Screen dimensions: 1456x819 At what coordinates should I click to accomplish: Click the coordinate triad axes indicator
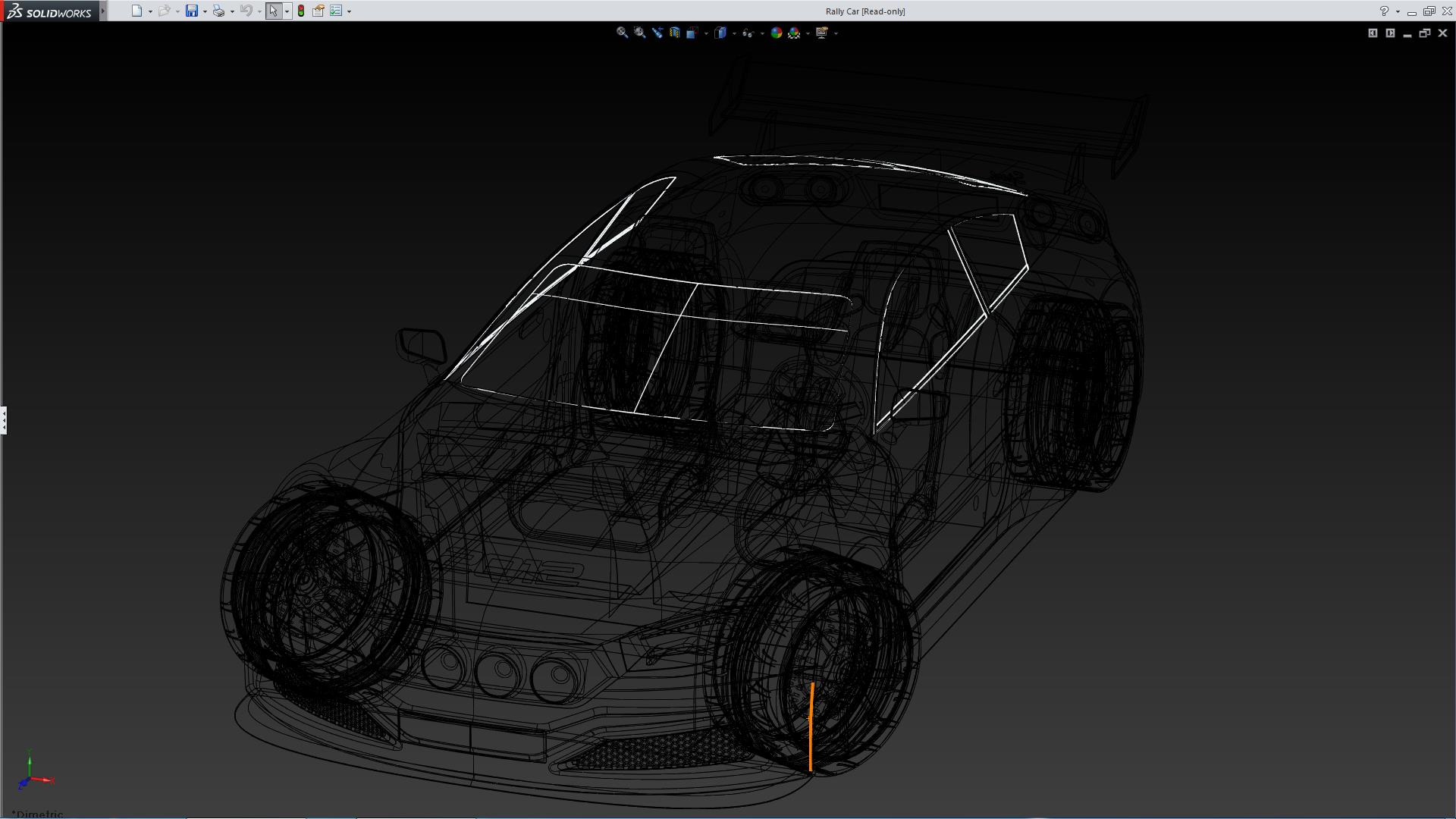32,773
